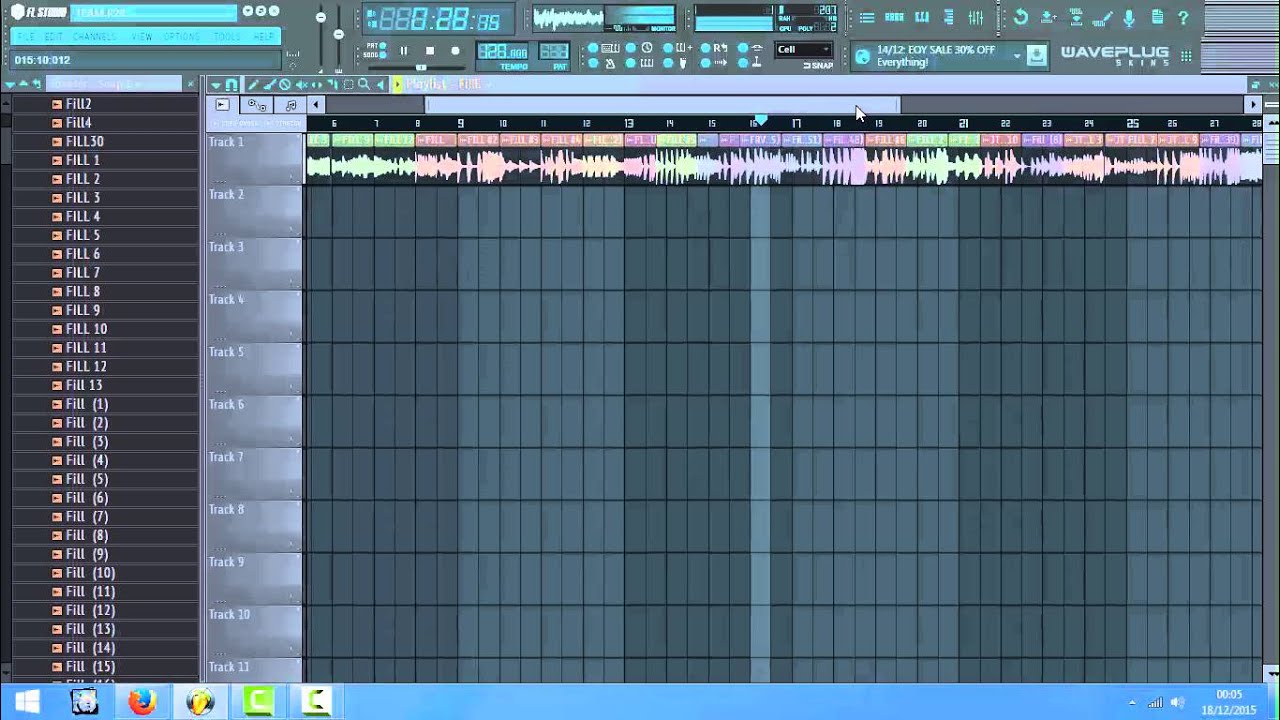The image size is (1280, 720).
Task: Click the Save file download icon
Action: 1048,17
